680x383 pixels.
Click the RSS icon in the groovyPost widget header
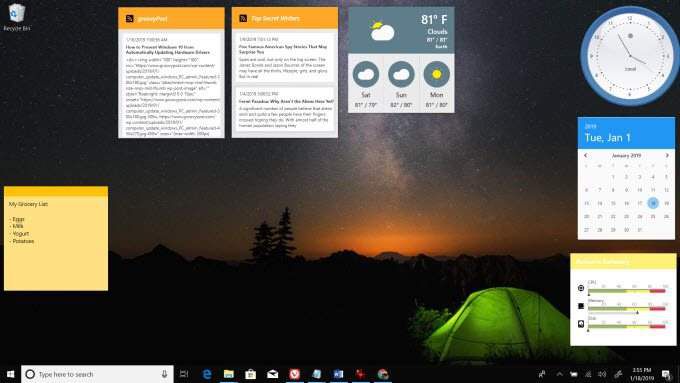[129, 18]
